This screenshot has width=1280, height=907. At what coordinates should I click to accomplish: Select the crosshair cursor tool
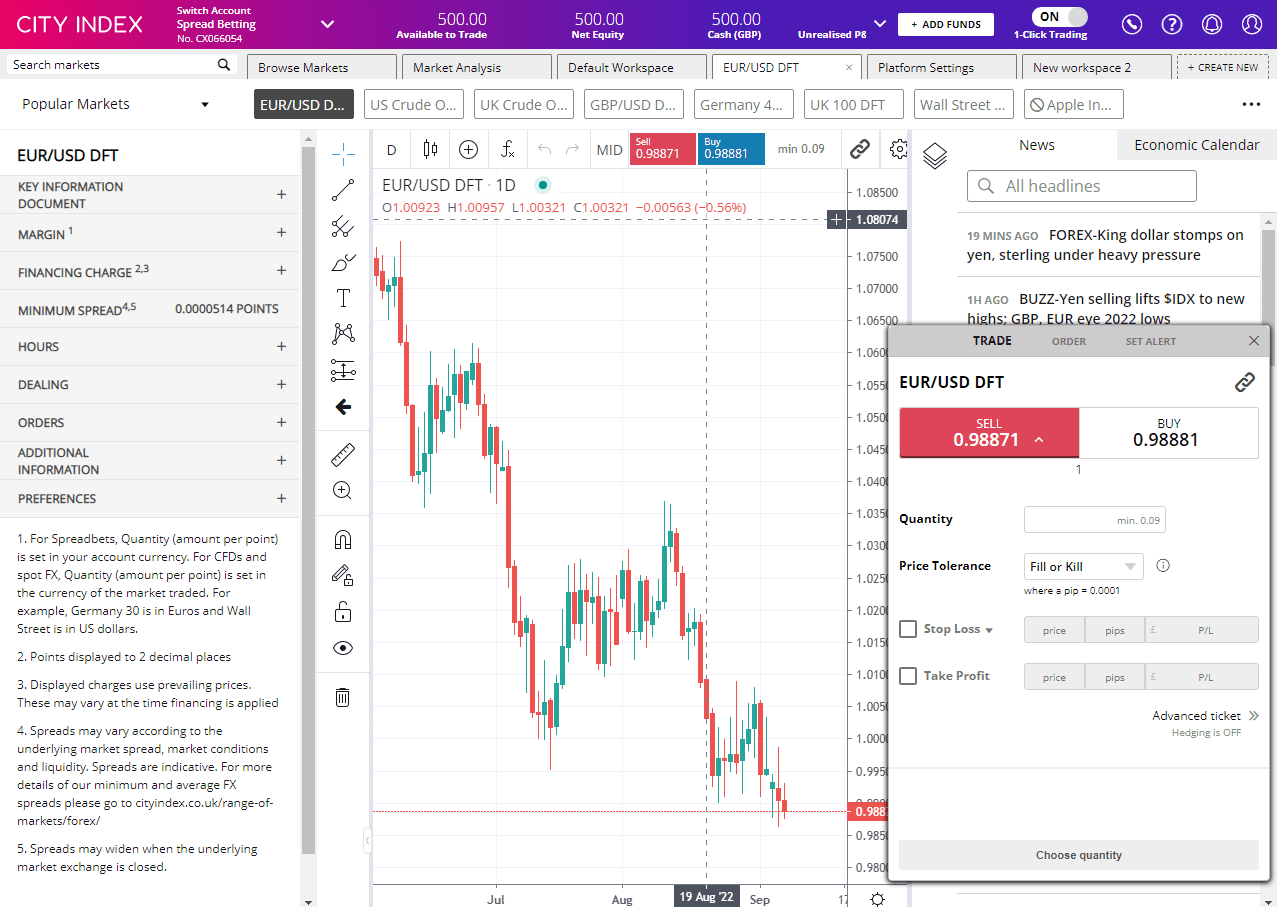[x=343, y=153]
